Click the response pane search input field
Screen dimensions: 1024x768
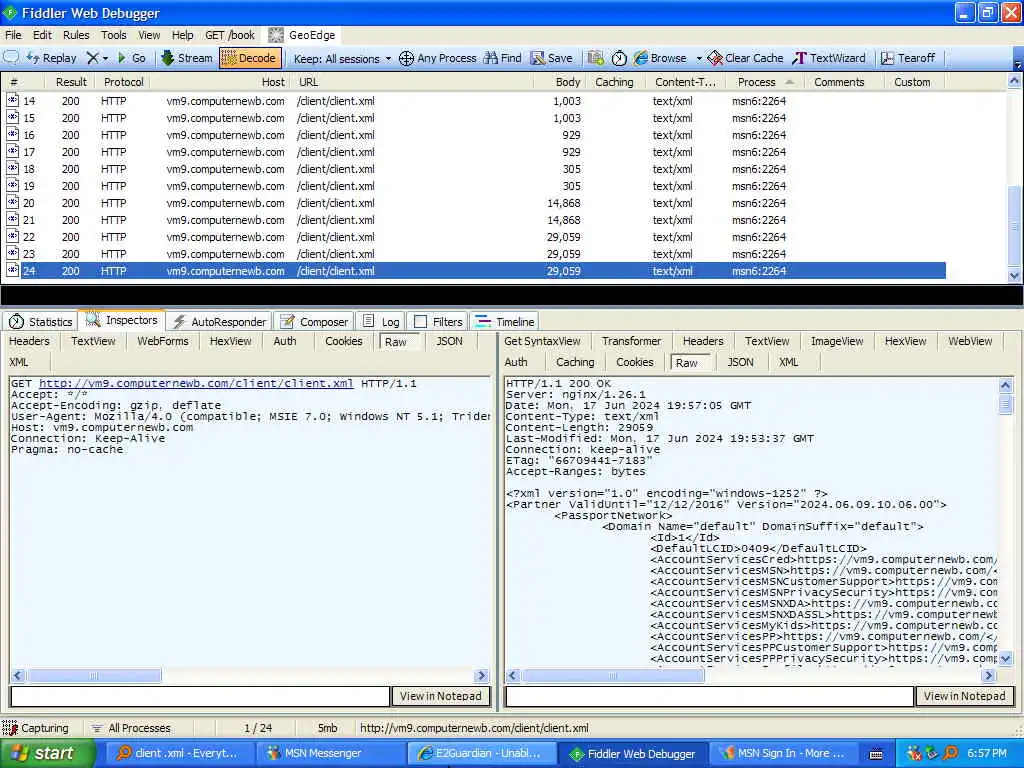pos(709,697)
